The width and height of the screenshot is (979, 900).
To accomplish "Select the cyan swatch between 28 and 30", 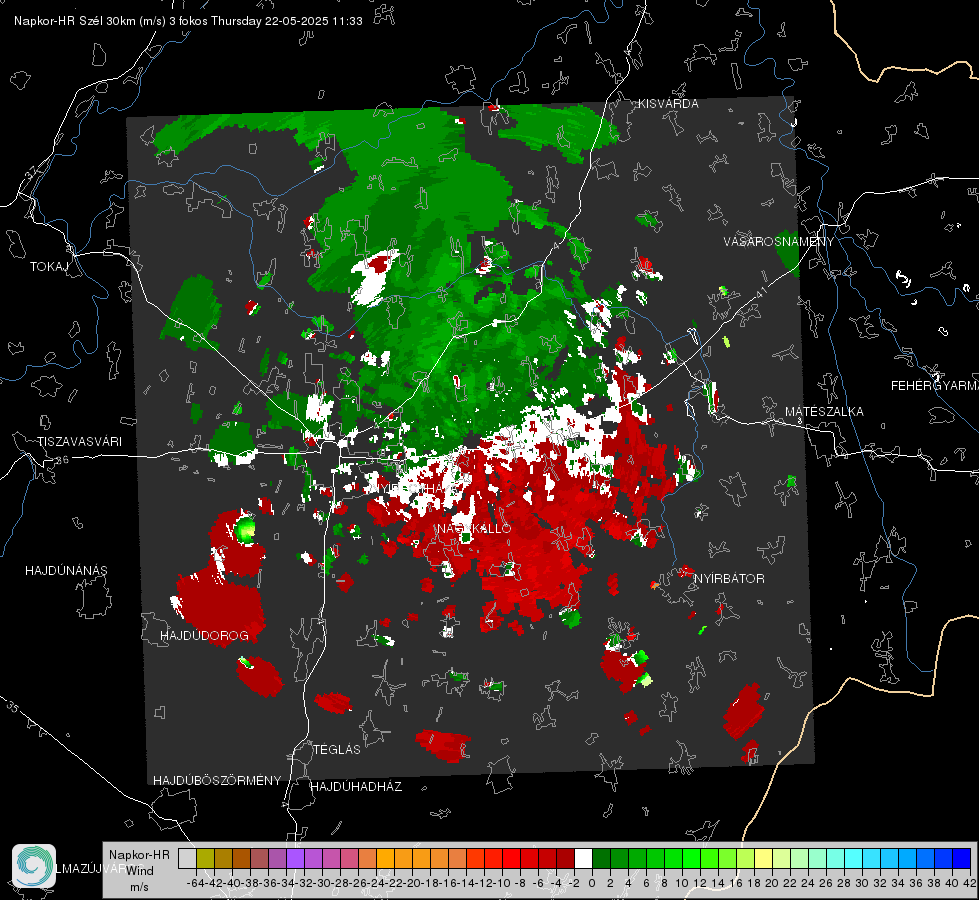I will [x=854, y=858].
